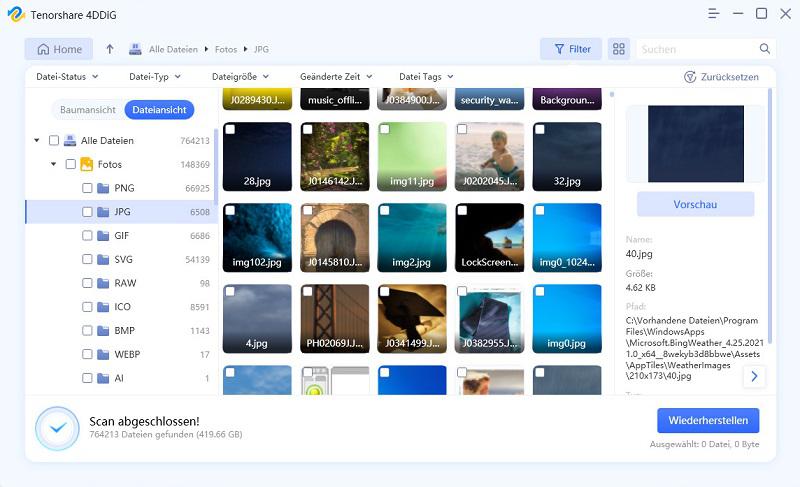Click the Vorschau preview button

click(696, 204)
